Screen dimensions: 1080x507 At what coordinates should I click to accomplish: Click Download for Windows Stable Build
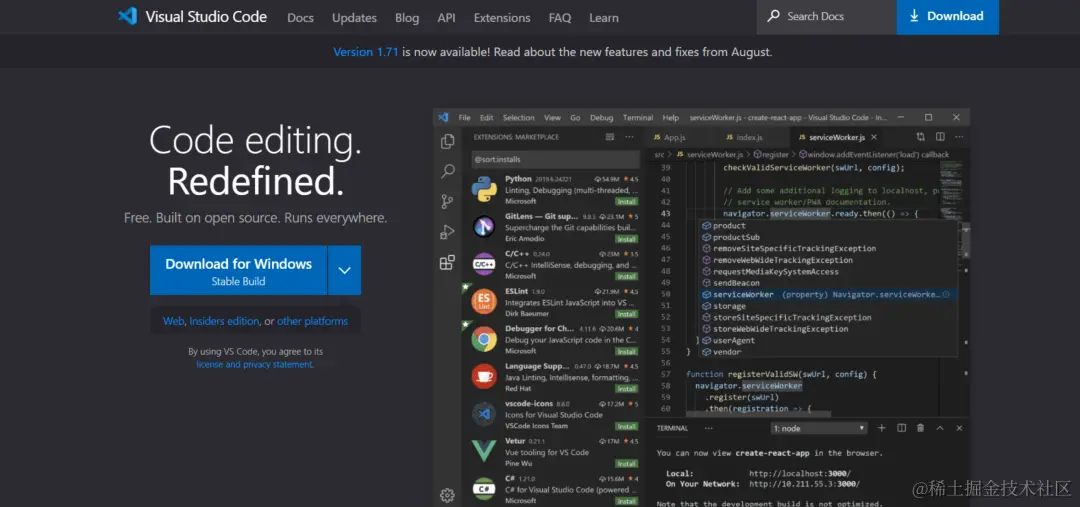[238, 270]
